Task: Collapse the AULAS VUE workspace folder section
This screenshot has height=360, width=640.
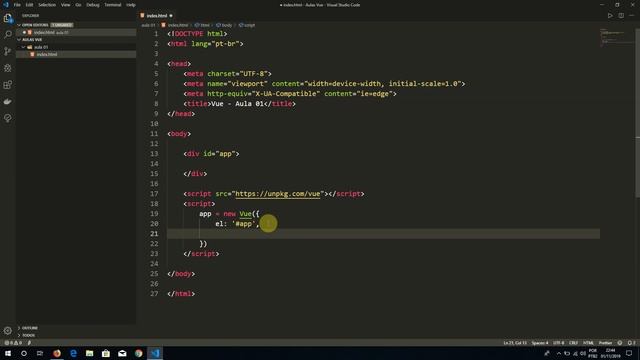Action: pyautogui.click(x=76, y=40)
